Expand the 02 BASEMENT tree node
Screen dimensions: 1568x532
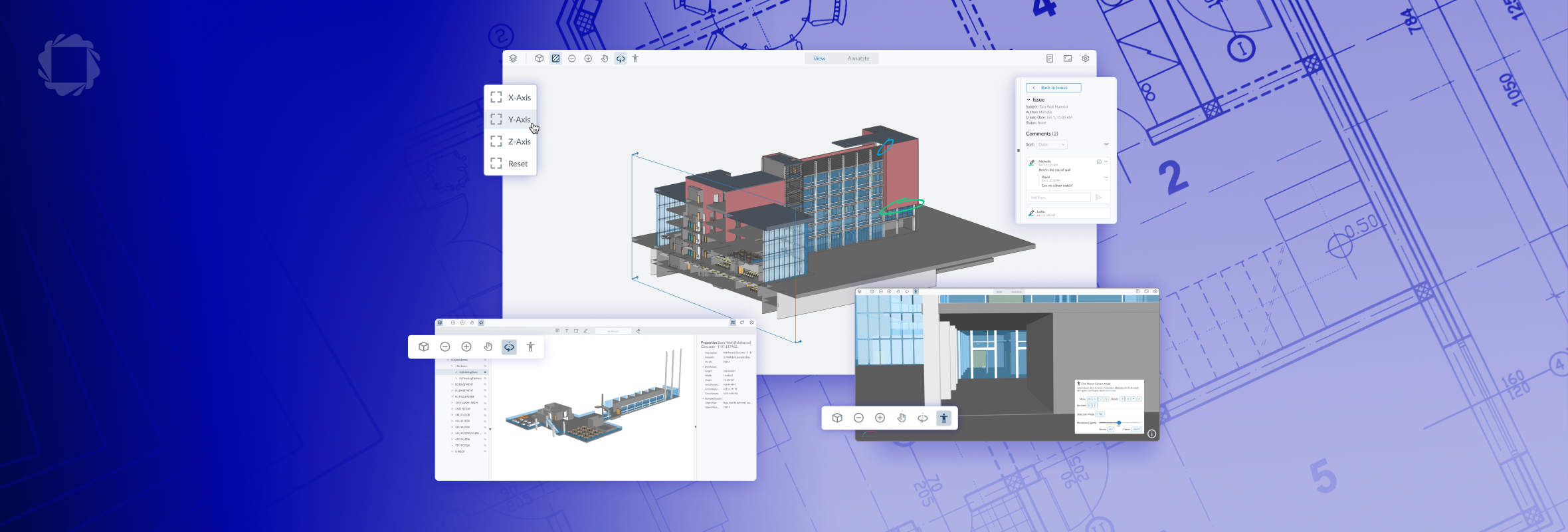(x=452, y=384)
